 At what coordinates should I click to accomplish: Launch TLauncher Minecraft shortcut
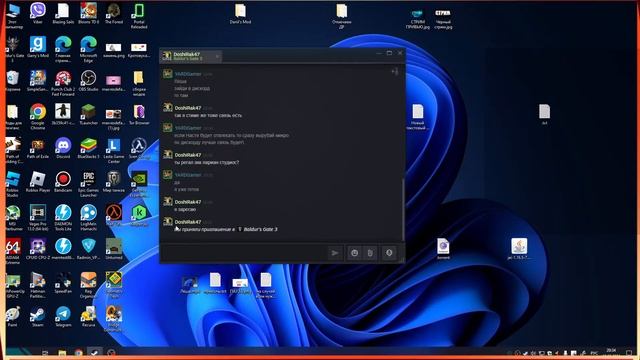pyautogui.click(x=89, y=114)
